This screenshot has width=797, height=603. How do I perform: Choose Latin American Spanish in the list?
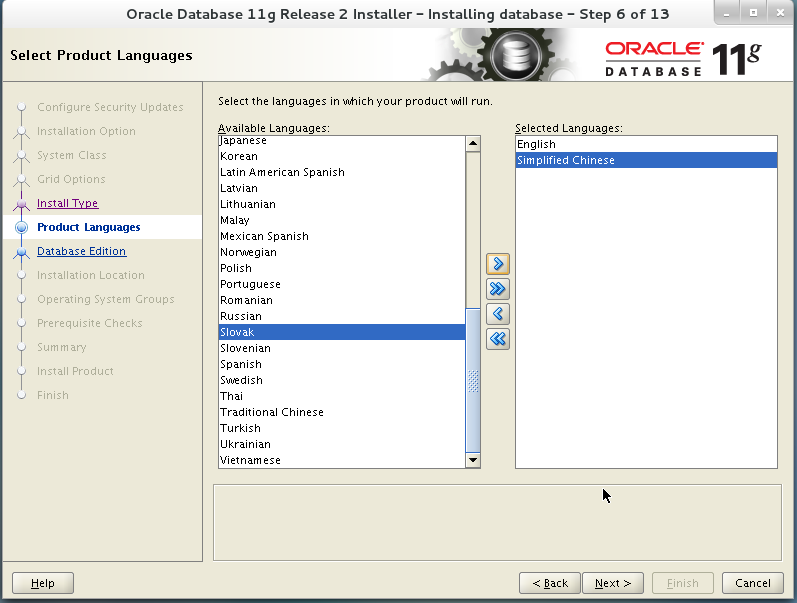point(342,172)
